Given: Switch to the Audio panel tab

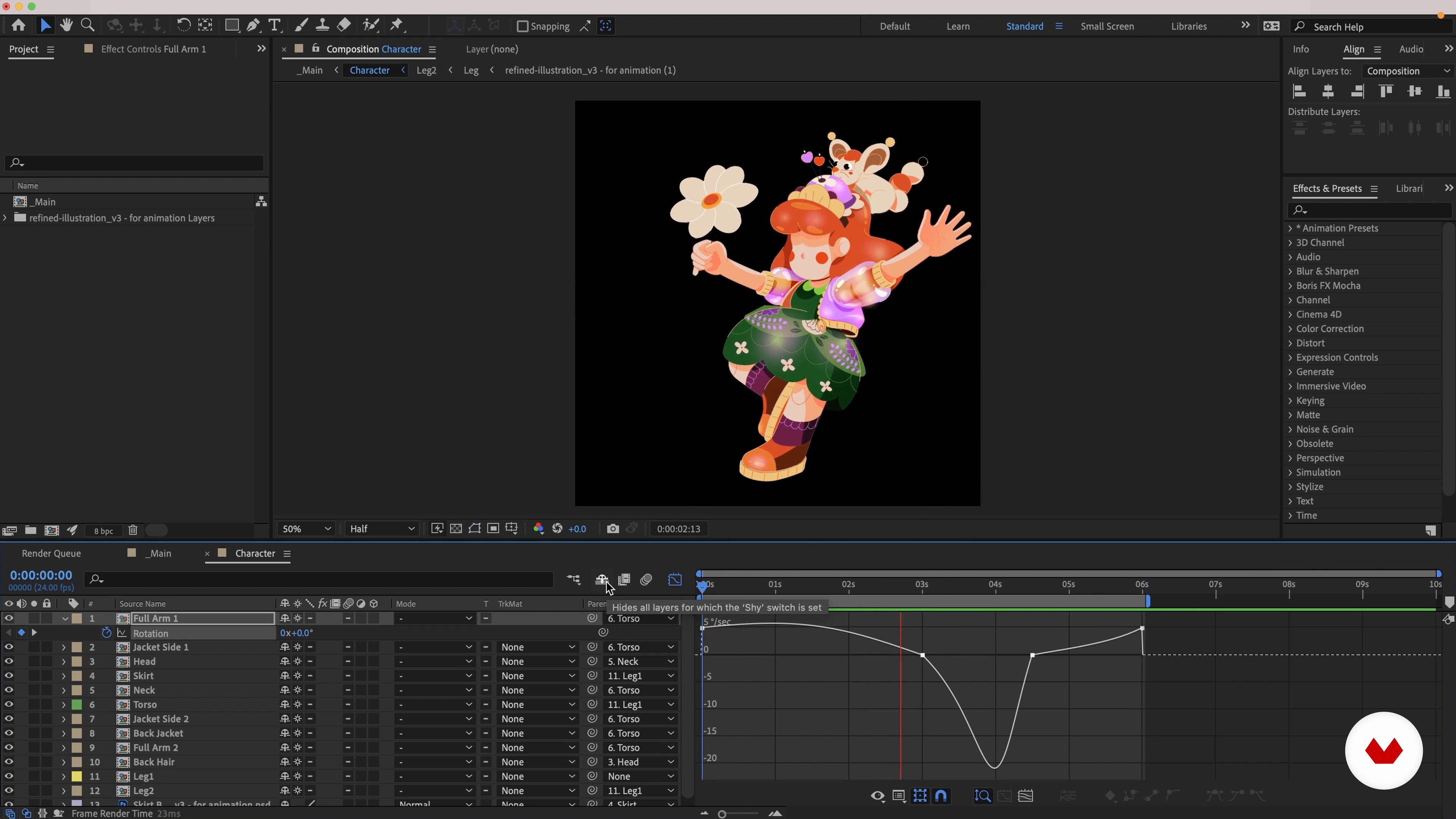Looking at the screenshot, I should click(1411, 49).
